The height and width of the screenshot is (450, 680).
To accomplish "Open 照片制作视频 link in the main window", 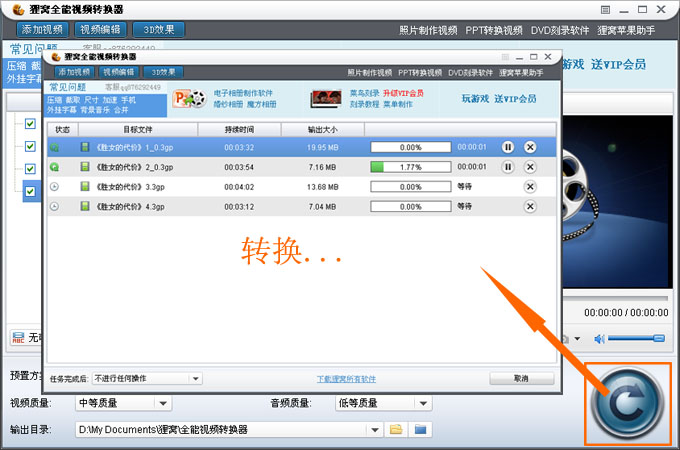I will (x=428, y=30).
